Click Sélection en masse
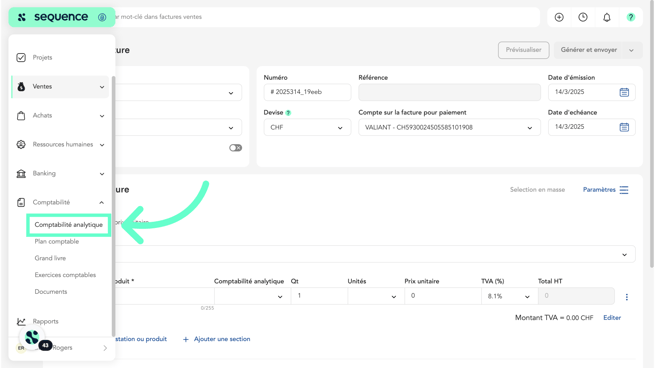 coord(537,190)
